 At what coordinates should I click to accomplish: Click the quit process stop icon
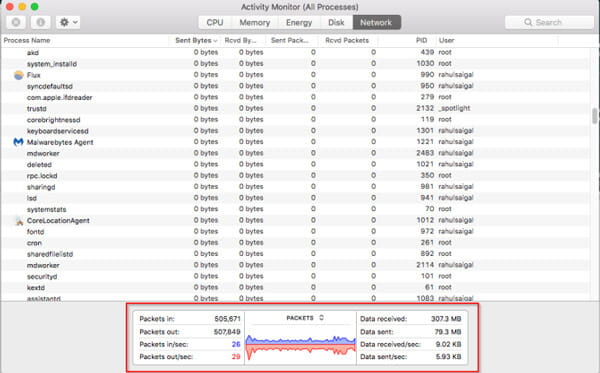(16, 22)
